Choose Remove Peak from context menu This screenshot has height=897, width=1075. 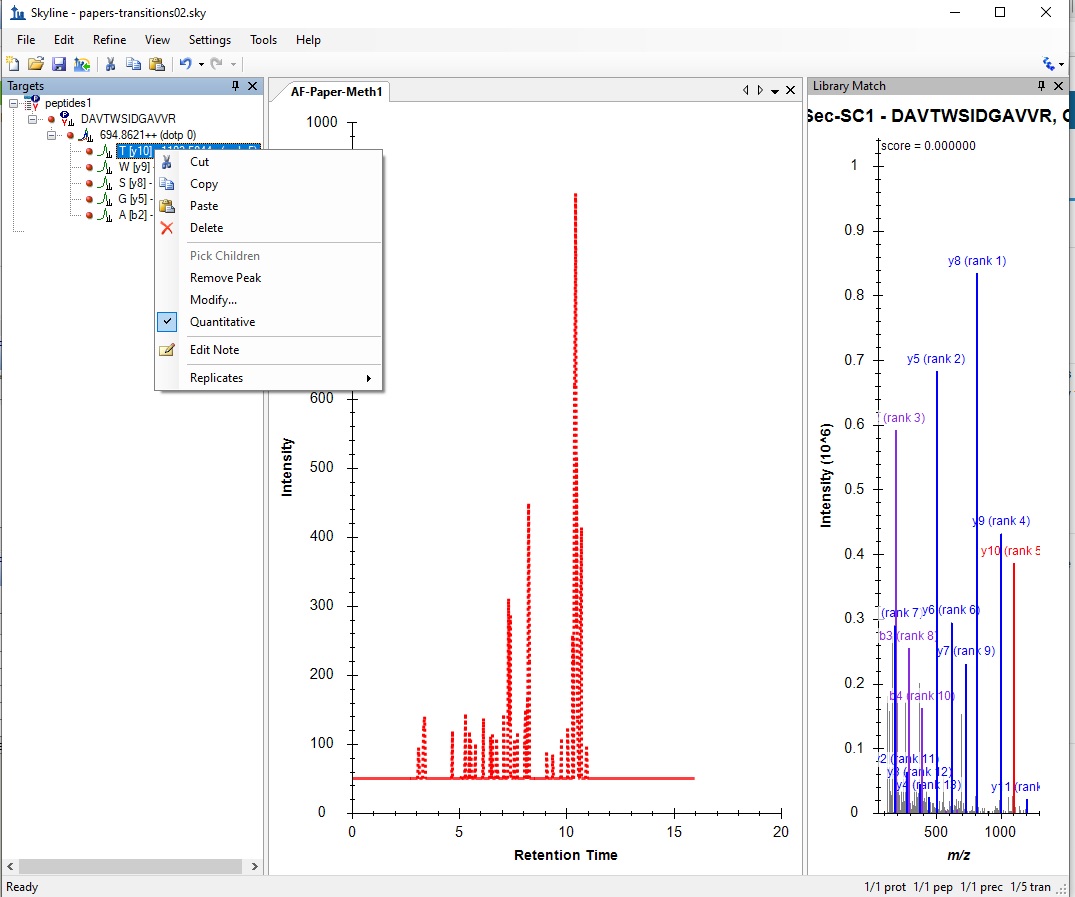[x=225, y=278]
